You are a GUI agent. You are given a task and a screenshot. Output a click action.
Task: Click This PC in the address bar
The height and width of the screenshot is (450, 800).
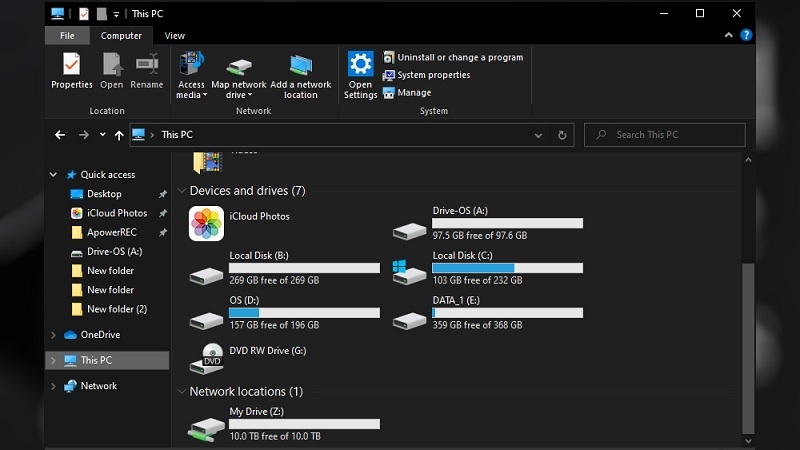(177, 135)
